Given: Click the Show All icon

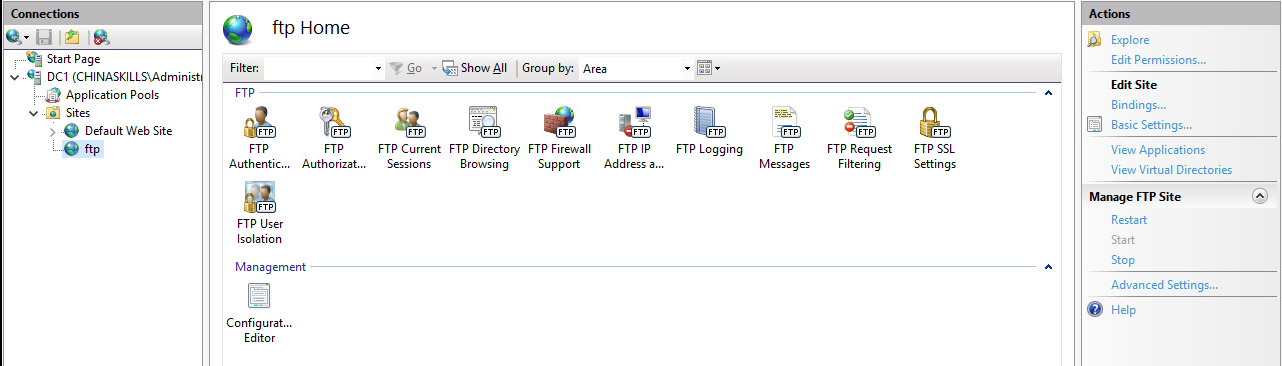Looking at the screenshot, I should click(449, 68).
